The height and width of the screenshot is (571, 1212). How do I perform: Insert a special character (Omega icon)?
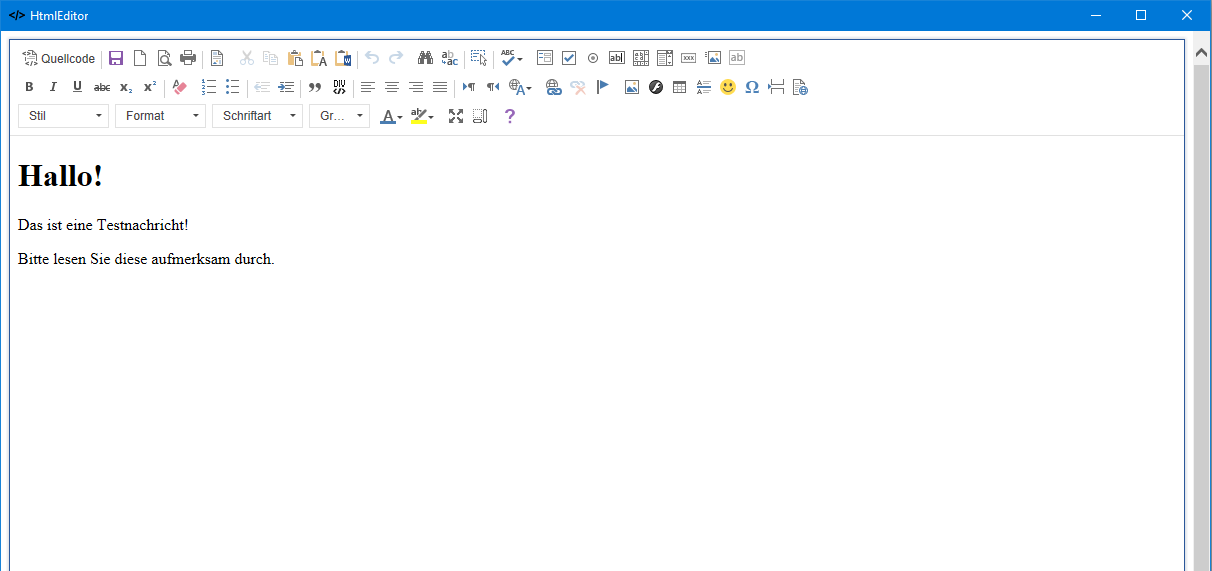click(752, 87)
